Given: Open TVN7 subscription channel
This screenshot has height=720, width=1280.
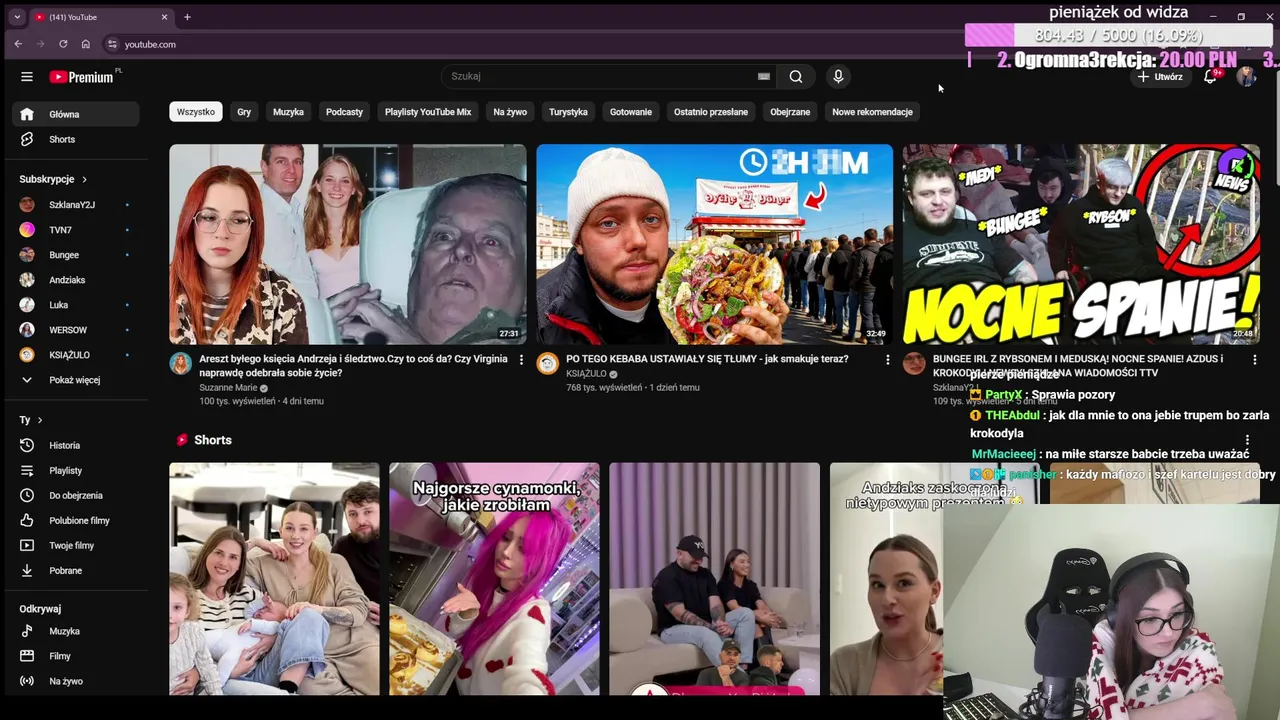Looking at the screenshot, I should (76, 230).
